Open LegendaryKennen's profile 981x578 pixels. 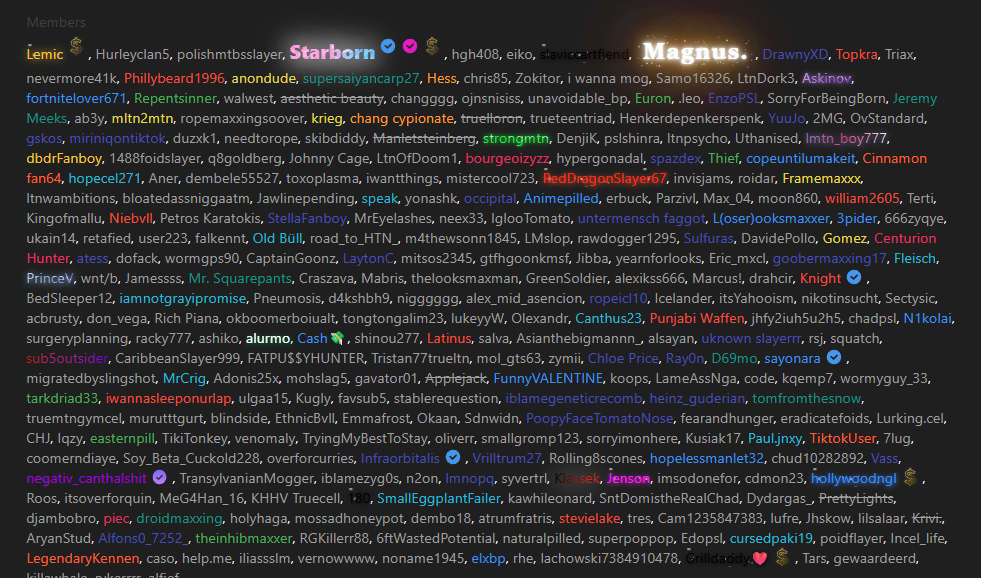click(x=83, y=559)
